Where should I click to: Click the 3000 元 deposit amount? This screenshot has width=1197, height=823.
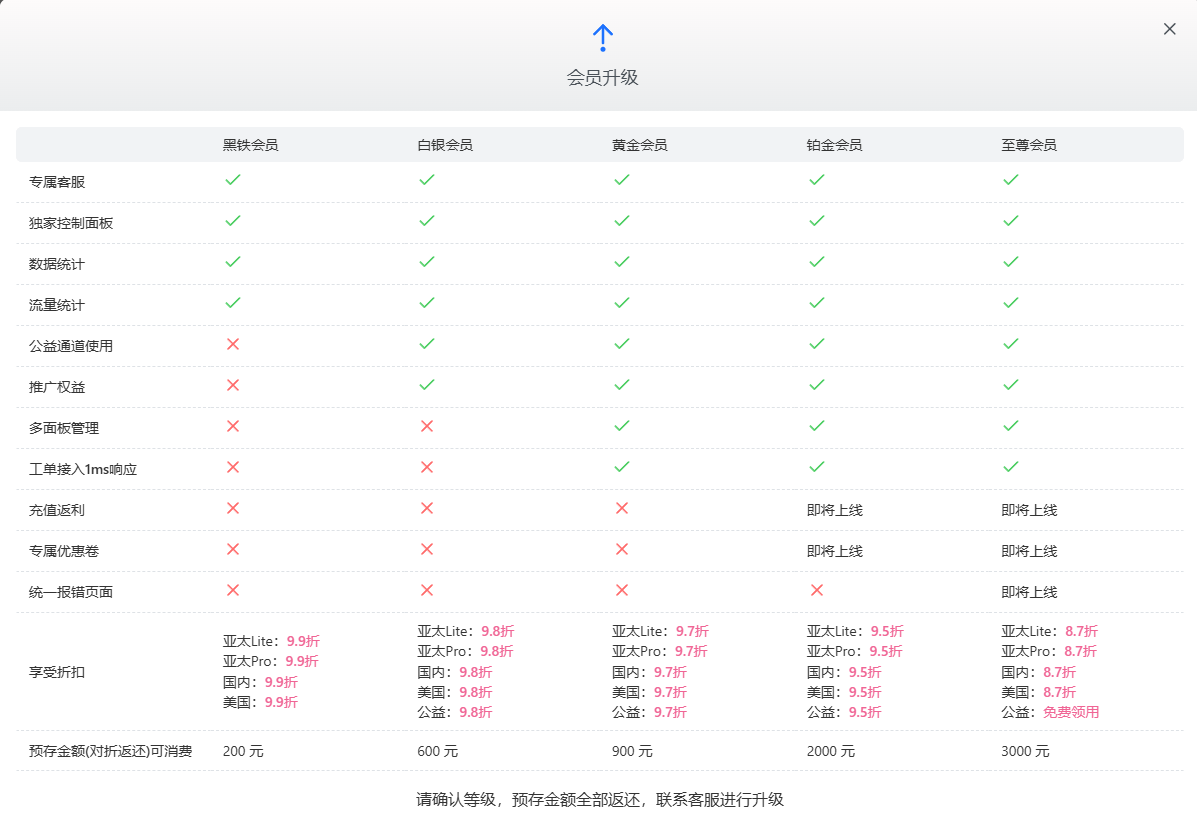pyautogui.click(x=1025, y=751)
